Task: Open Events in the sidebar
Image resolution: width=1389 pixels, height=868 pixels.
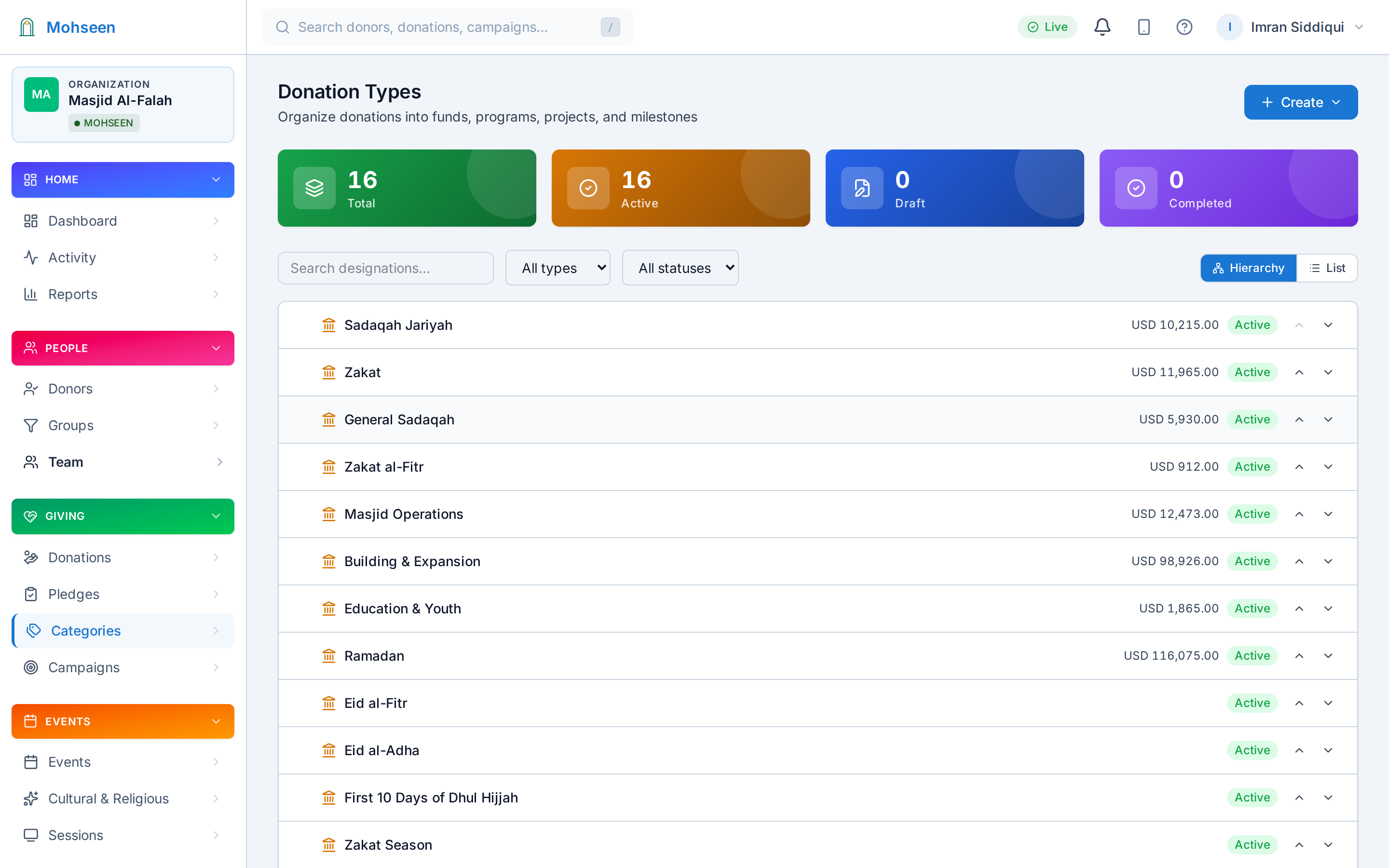Action: pyautogui.click(x=123, y=762)
